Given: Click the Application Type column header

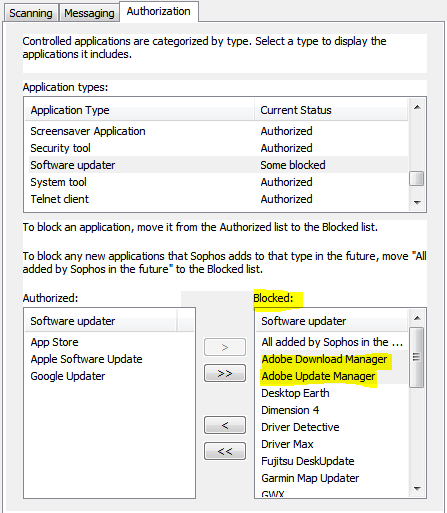Looking at the screenshot, I should (140, 110).
